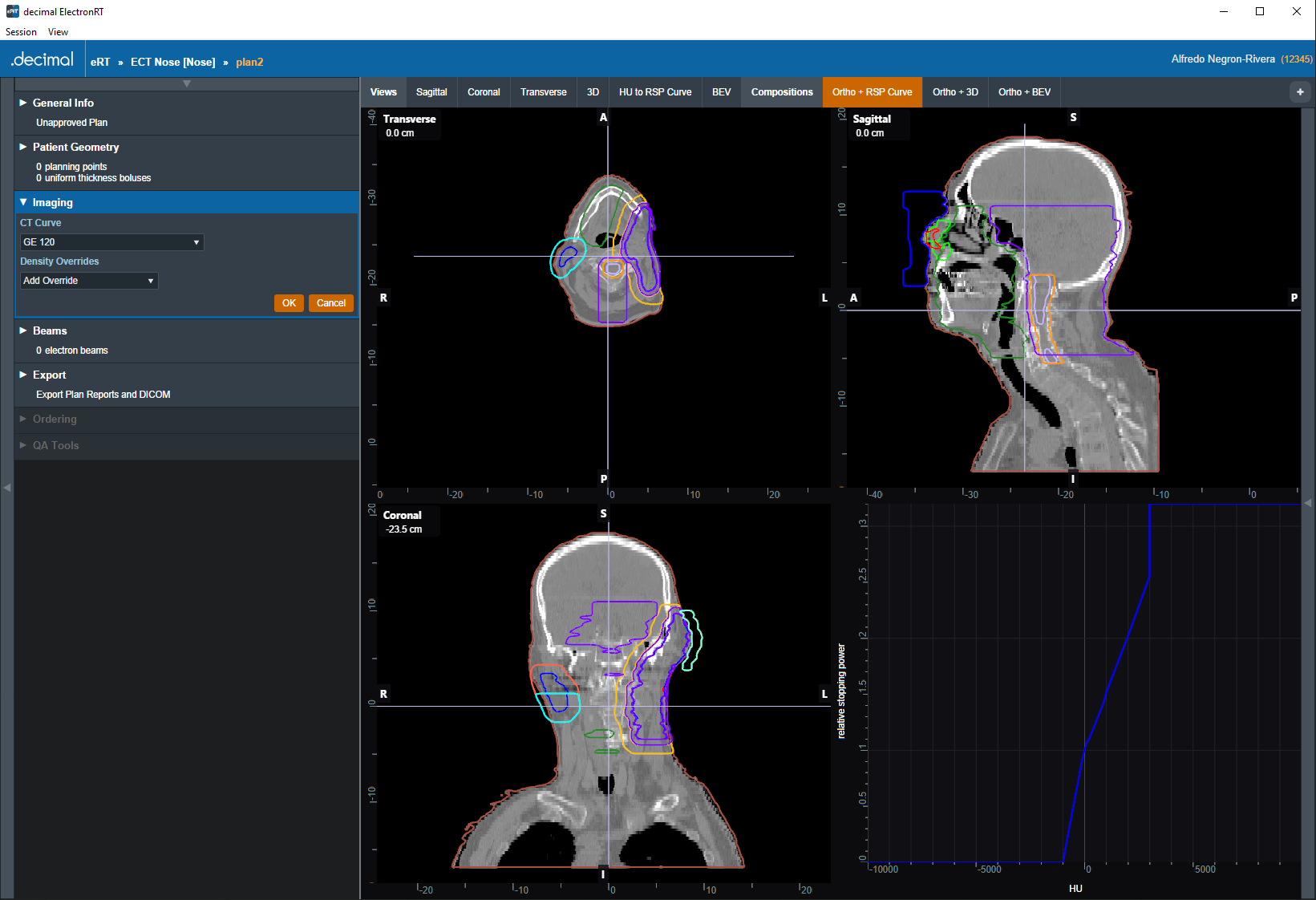1316x900 pixels.
Task: Expand the Patient Geometry section
Action: click(75, 147)
